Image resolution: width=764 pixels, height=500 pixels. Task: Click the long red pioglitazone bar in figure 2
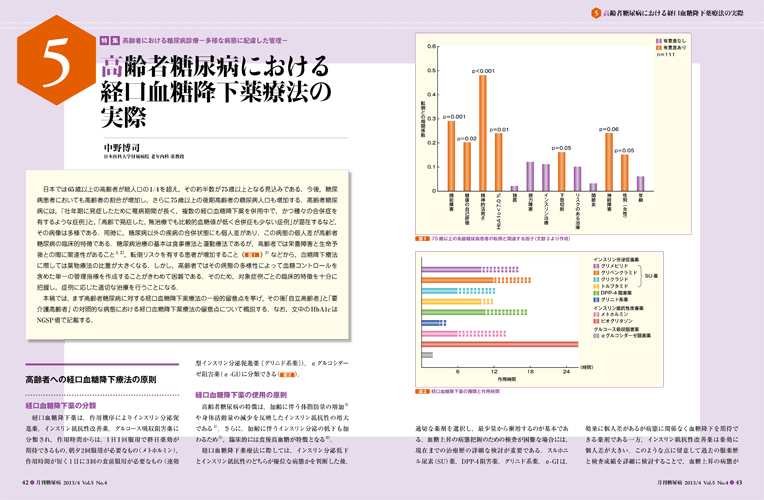click(500, 345)
